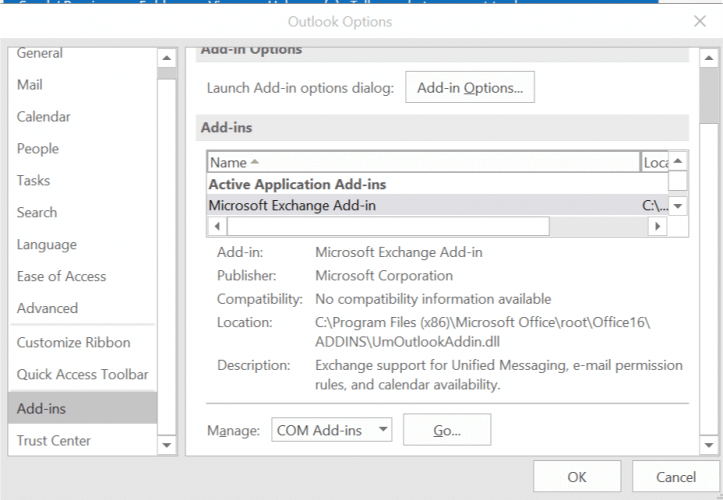Click the main pane vertical scrollbar thumb
Viewport: 723px width, 500px height.
[x=708, y=95]
